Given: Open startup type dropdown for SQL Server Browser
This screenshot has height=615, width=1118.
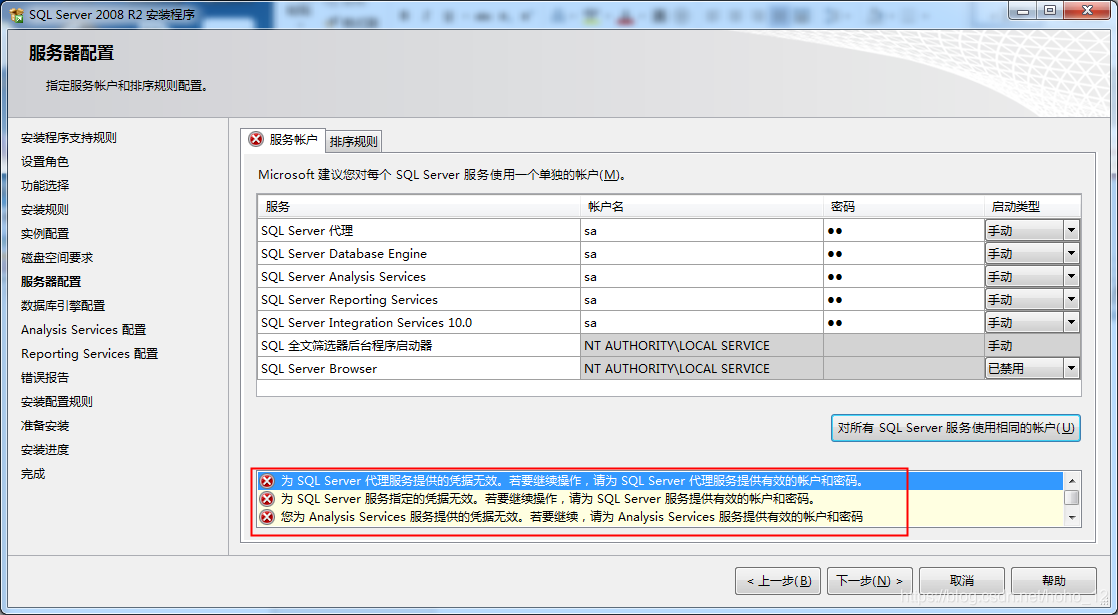Looking at the screenshot, I should click(x=1071, y=368).
